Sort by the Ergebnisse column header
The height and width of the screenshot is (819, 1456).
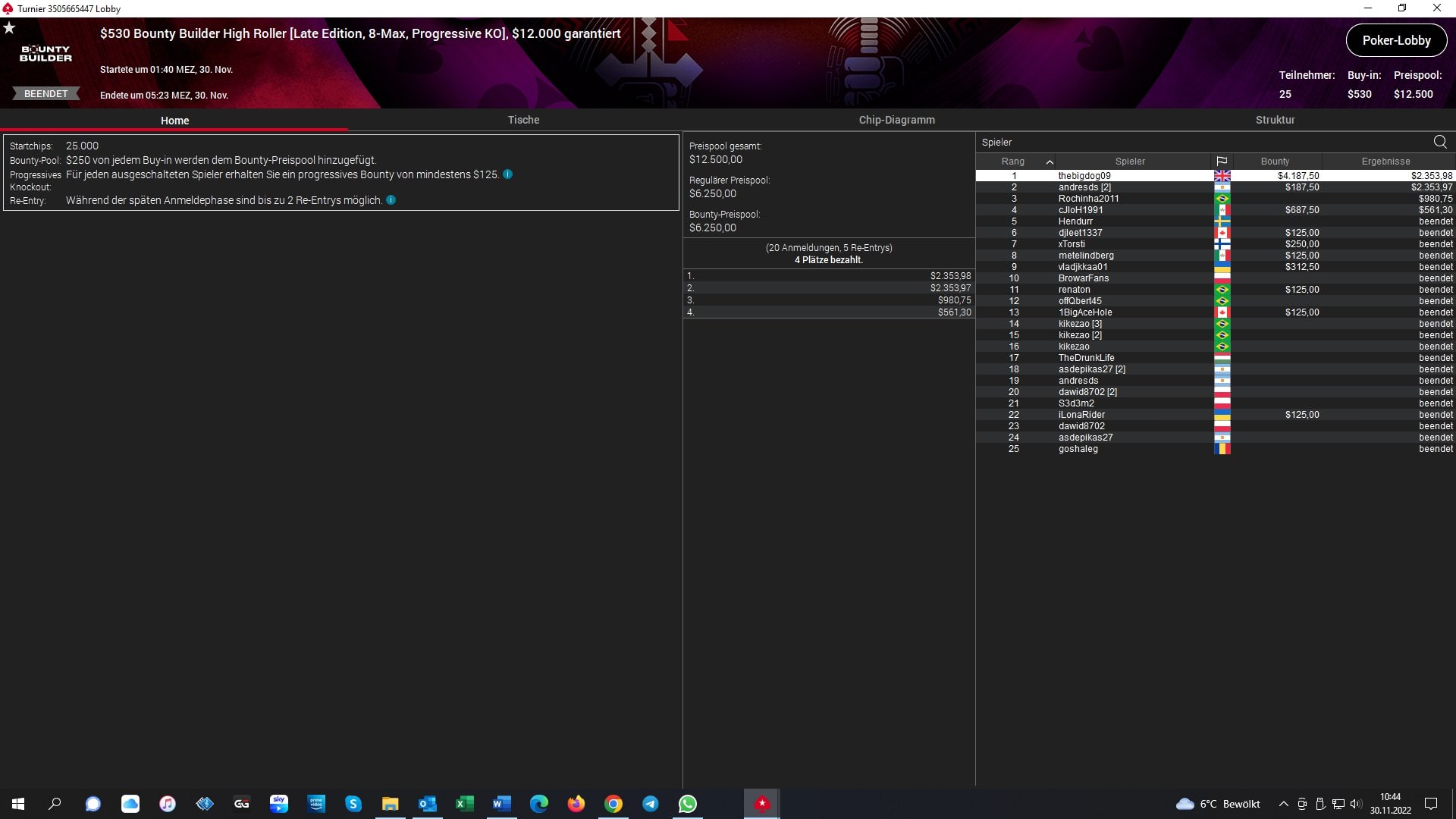pos(1385,162)
